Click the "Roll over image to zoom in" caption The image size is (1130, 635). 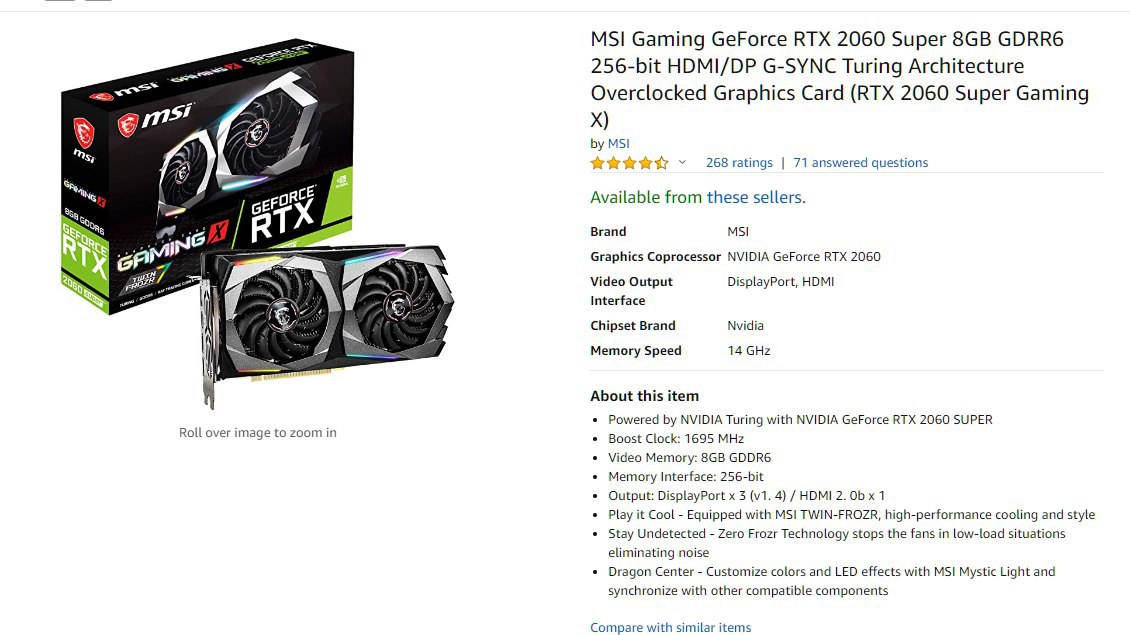[258, 432]
